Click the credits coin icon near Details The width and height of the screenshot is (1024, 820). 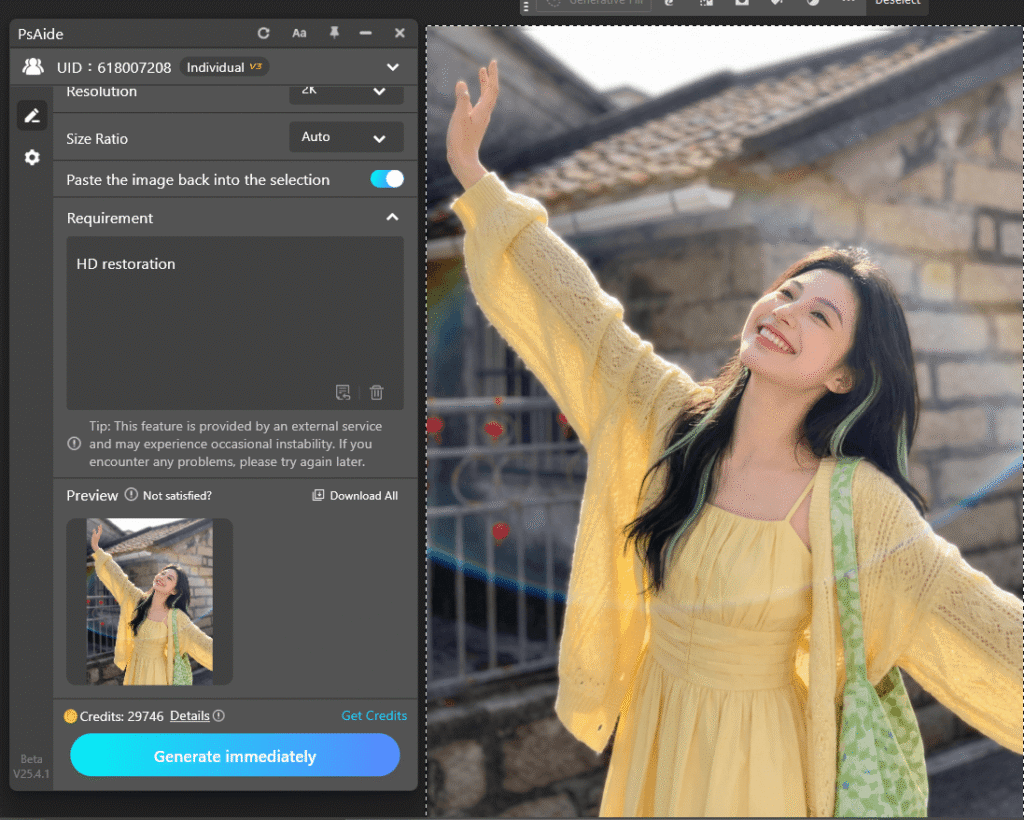point(69,715)
